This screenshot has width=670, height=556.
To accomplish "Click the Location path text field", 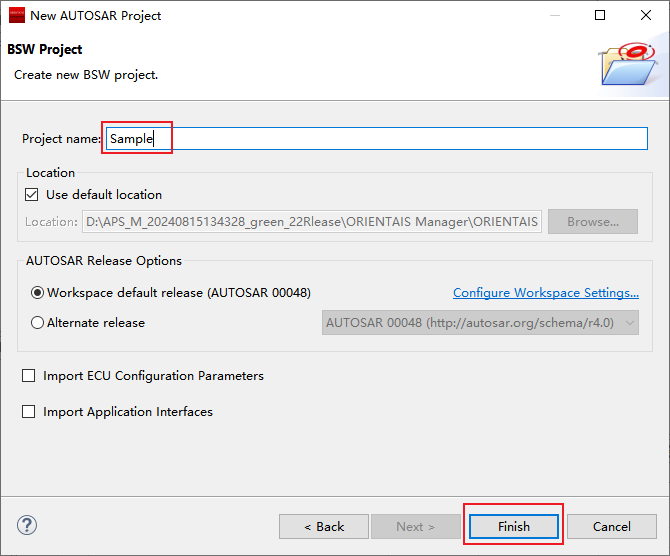I will tap(311, 222).
